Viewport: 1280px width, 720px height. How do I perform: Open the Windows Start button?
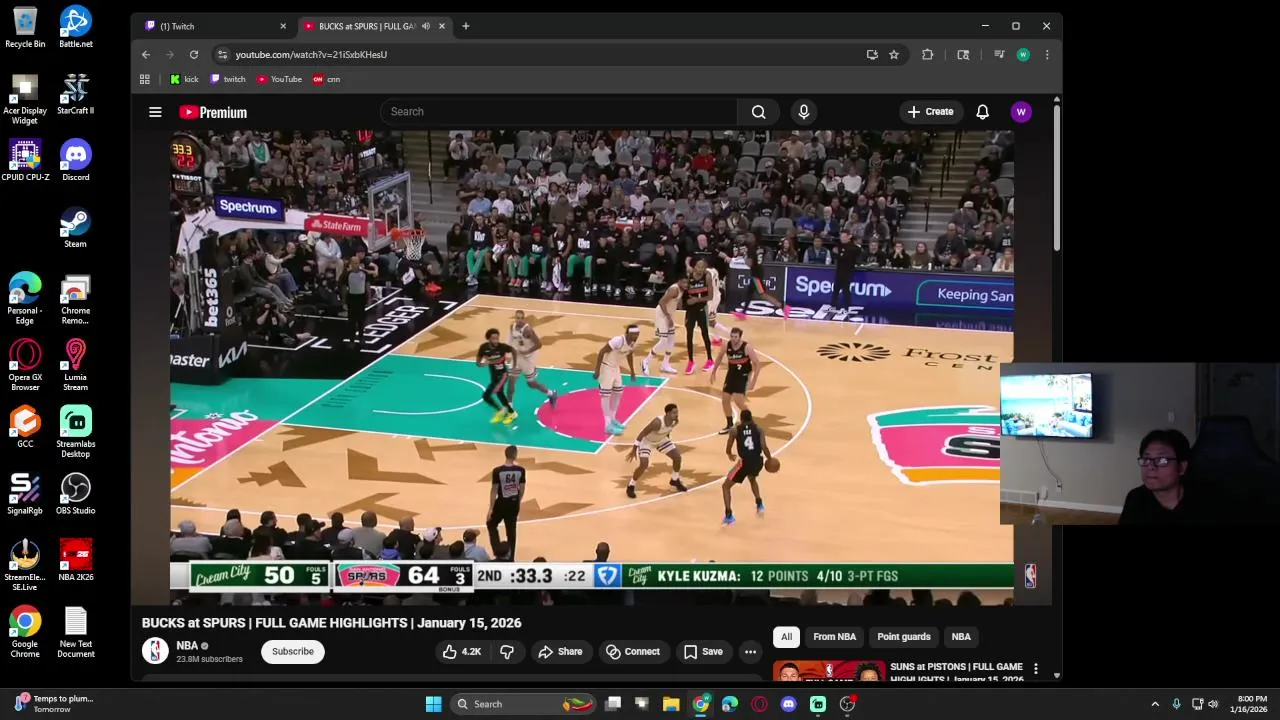tap(433, 704)
